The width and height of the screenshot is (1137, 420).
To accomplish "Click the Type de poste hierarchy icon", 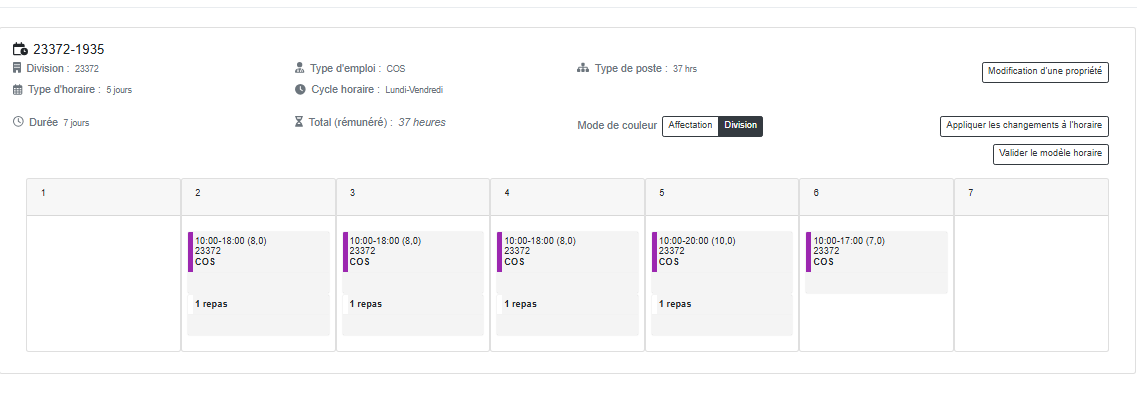I will (x=583, y=68).
